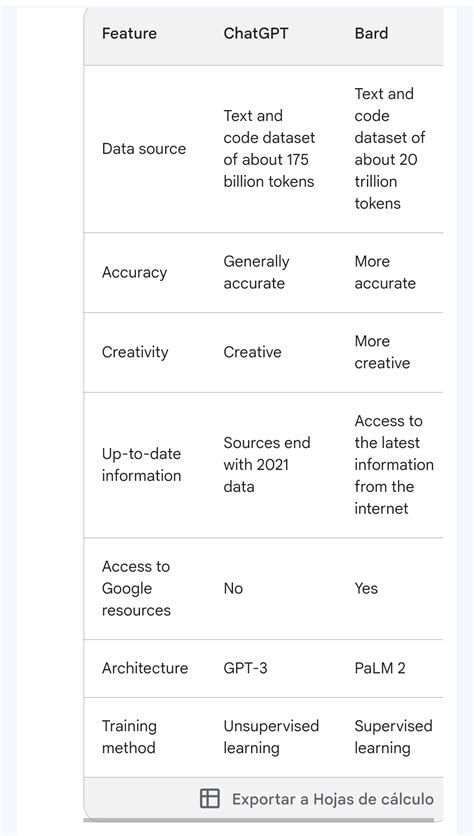Select the 'Bard' column header
This screenshot has width=474, height=836.
point(371,34)
